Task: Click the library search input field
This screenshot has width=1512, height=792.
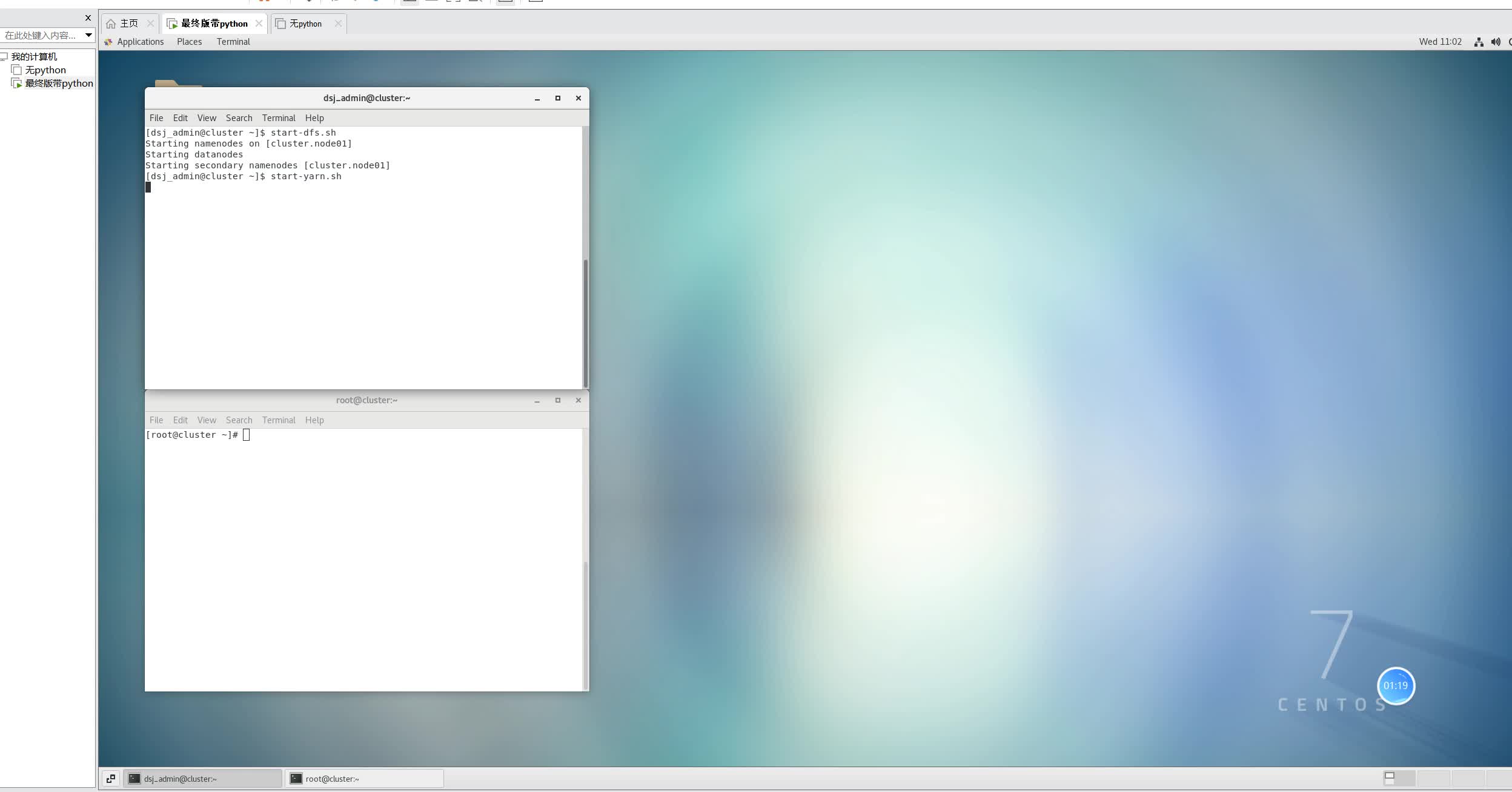Action: [x=40, y=35]
